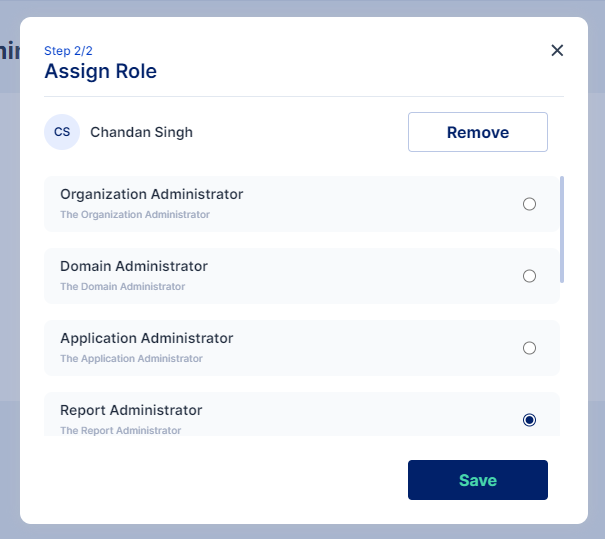Screen dimensions: 605x539
Task: Click the Chandan Singh user name
Action: (141, 132)
